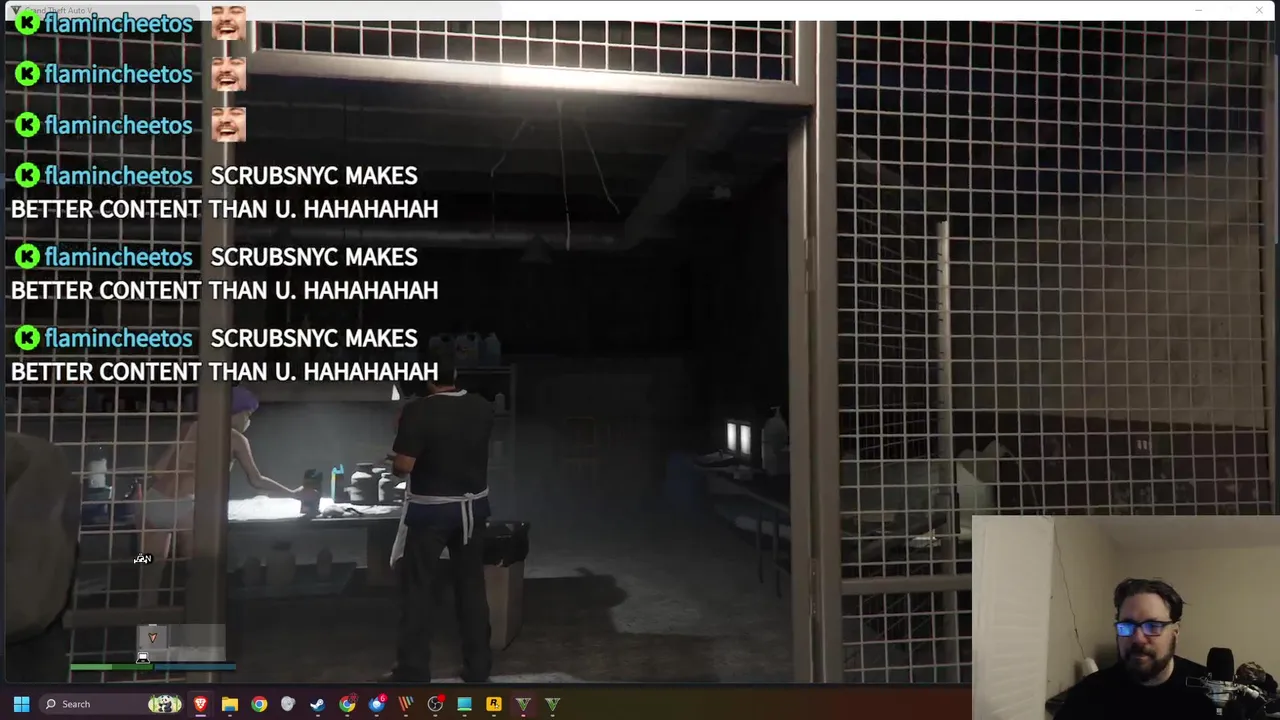Click the taskbar Search box
The width and height of the screenshot is (1280, 720).
pos(113,704)
